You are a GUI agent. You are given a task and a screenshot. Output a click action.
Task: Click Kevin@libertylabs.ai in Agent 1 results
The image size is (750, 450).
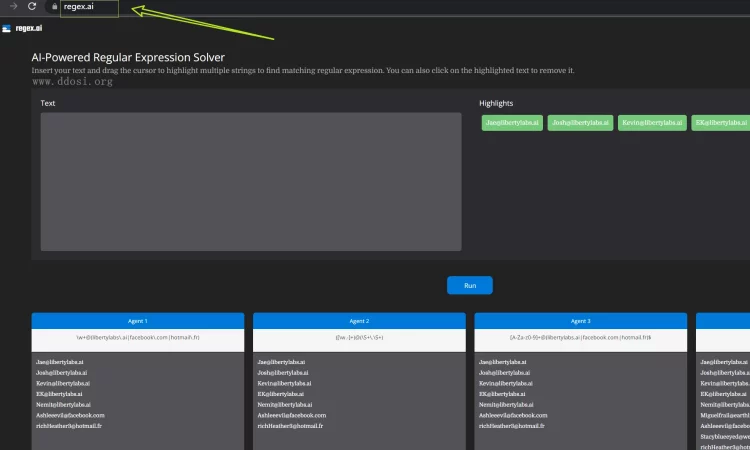[x=63, y=384]
